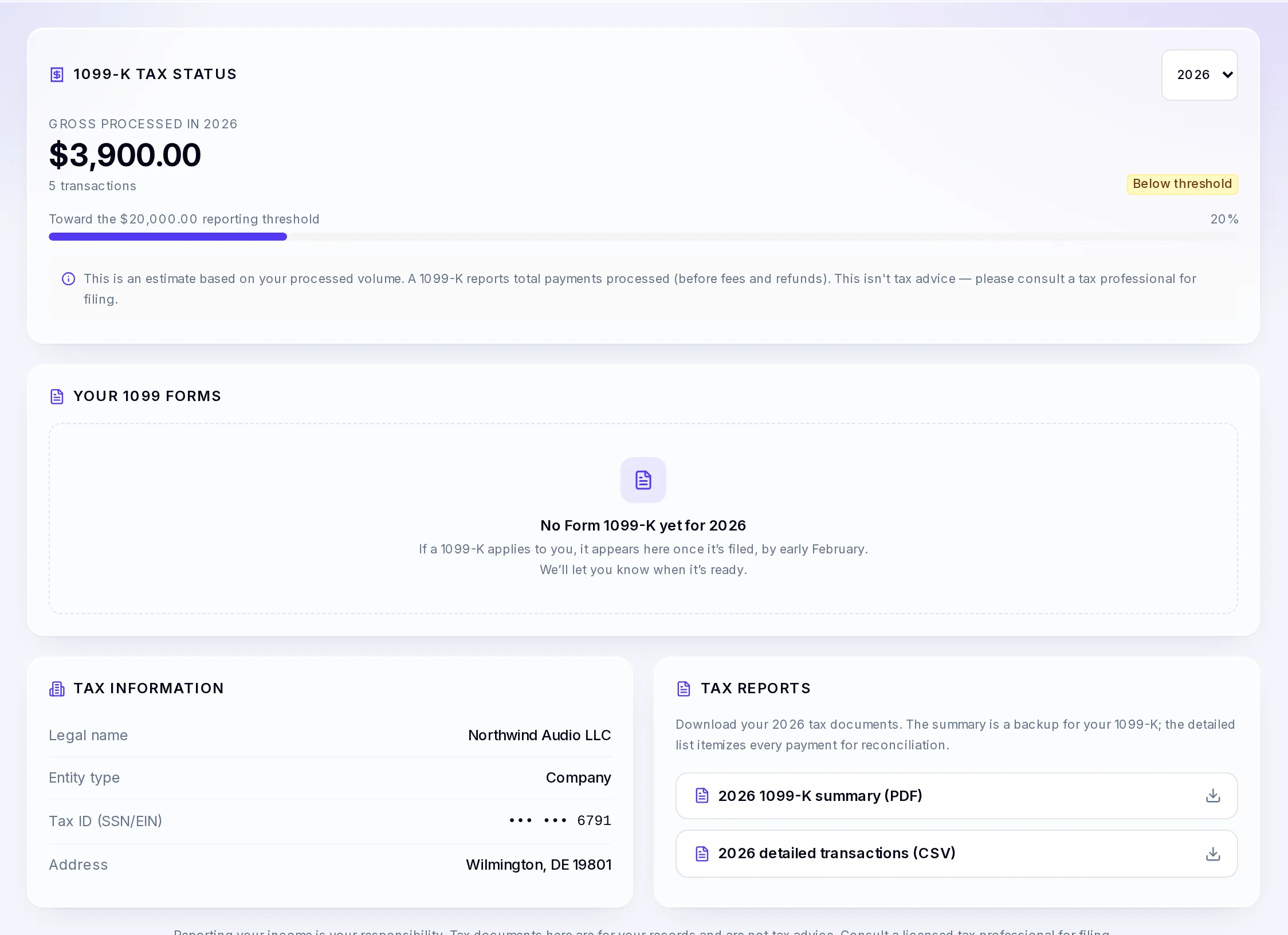Click the file icon on the detailed transactions CSV row
The width and height of the screenshot is (1288, 935).
pos(702,854)
